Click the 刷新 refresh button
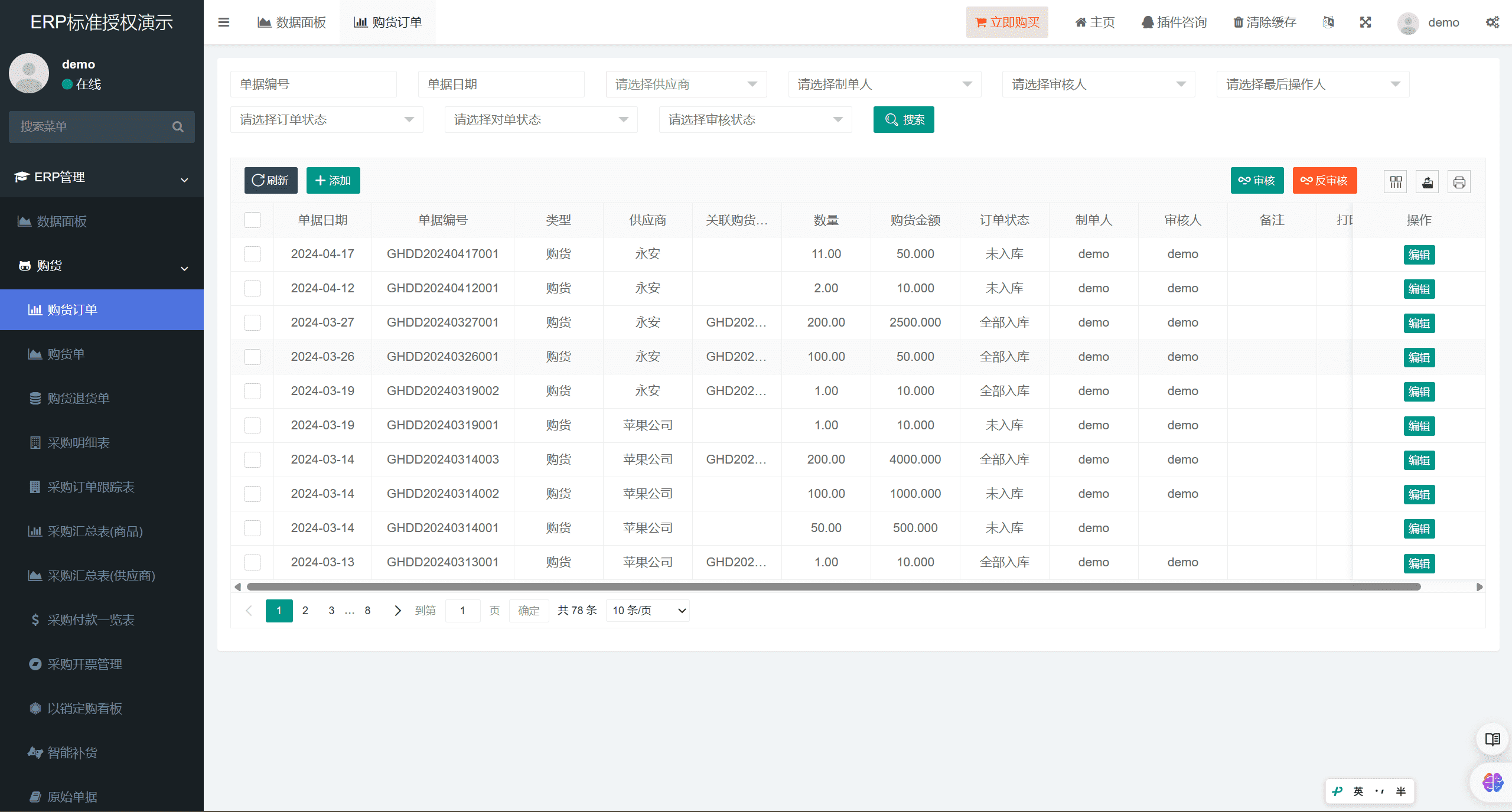This screenshot has width=1512, height=812. coord(271,181)
